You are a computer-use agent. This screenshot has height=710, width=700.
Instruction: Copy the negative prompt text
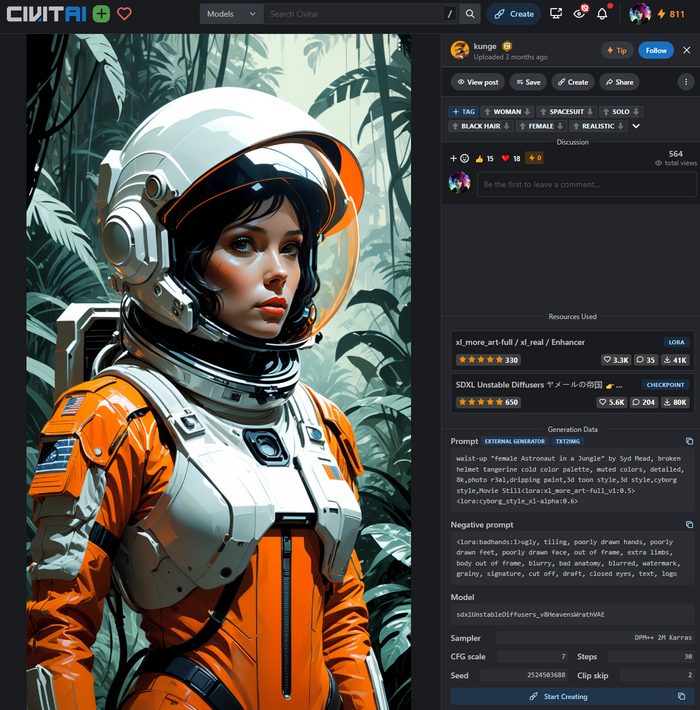(x=689, y=524)
